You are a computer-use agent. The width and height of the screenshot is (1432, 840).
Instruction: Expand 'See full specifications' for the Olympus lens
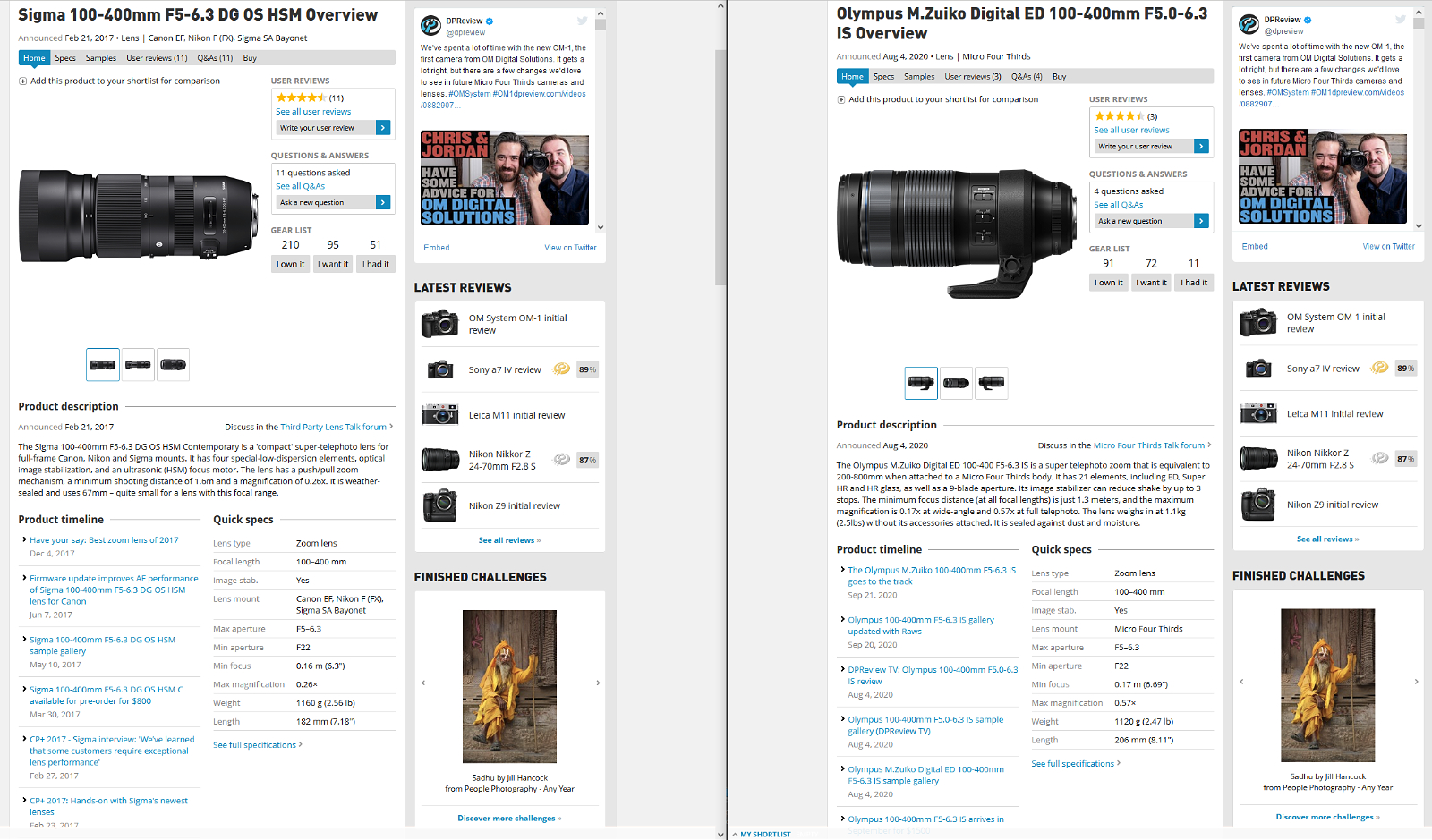point(1075,763)
